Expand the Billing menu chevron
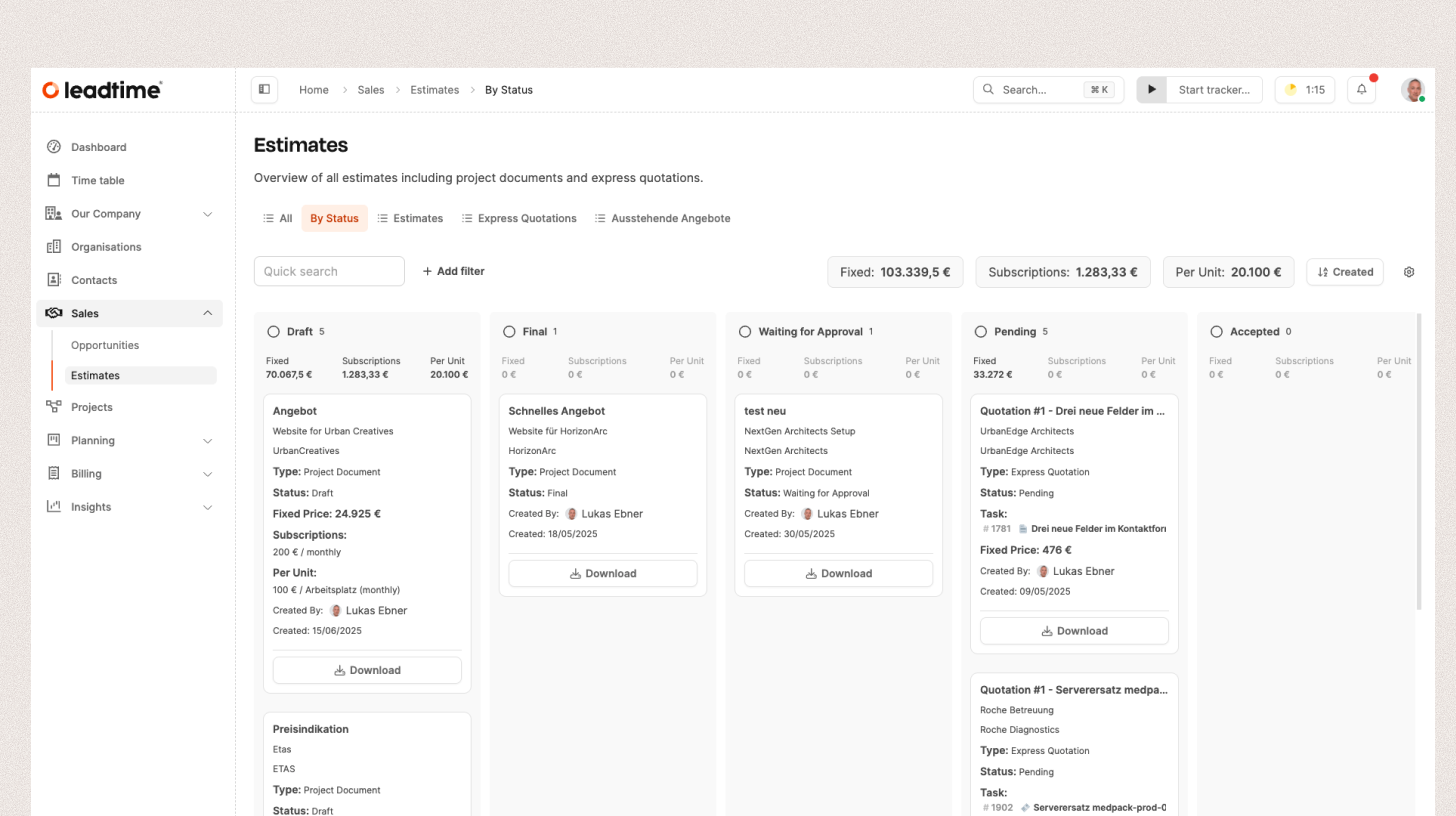The image size is (1456, 816). click(208, 474)
